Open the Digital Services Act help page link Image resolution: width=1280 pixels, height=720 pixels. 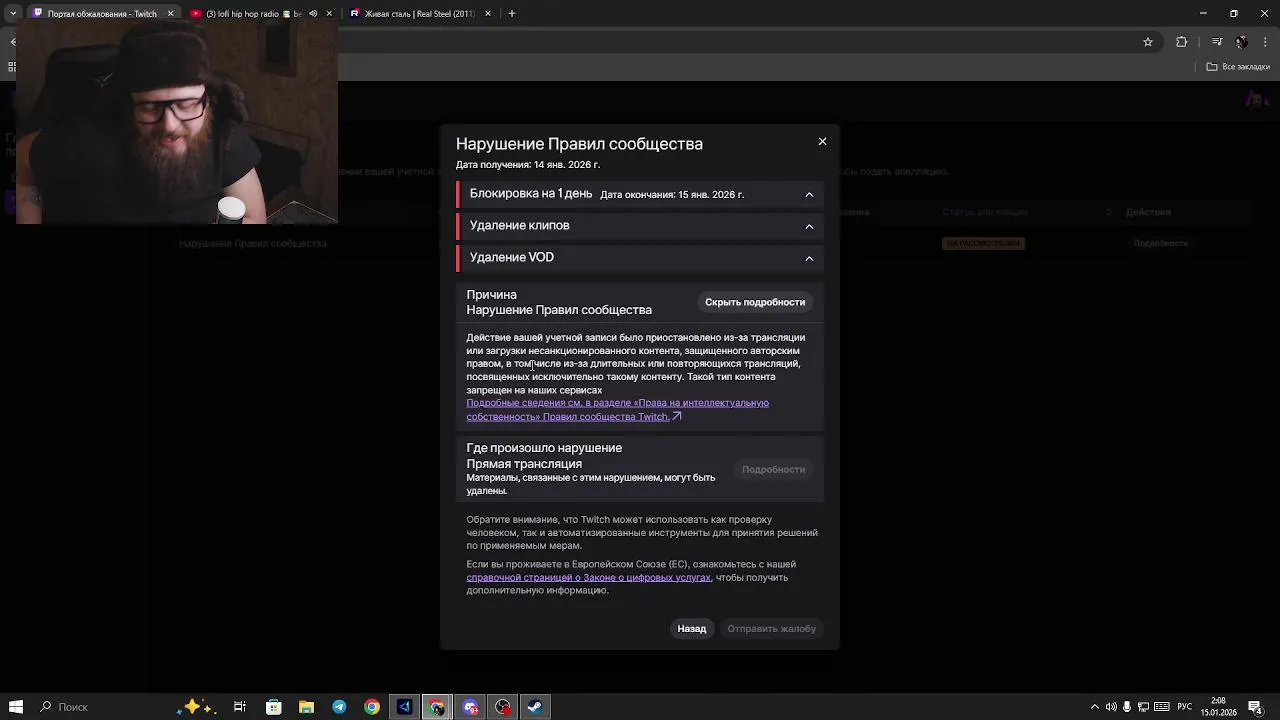[x=588, y=577]
